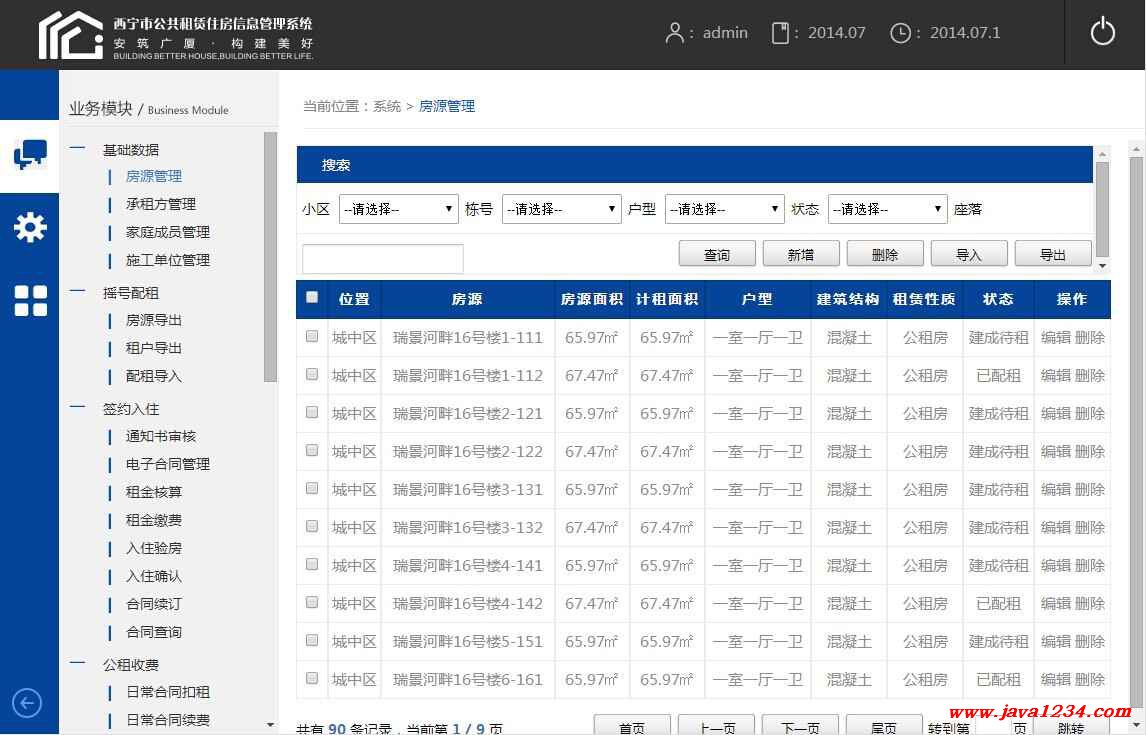1146x735 pixels.
Task: Check the row for 瑞景河畔16号楼4-142
Action: [312, 602]
